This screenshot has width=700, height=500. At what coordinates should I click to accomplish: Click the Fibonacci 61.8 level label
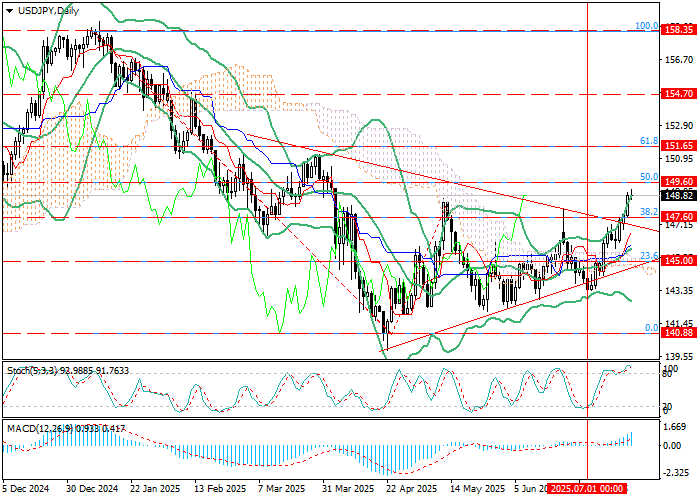coord(649,141)
